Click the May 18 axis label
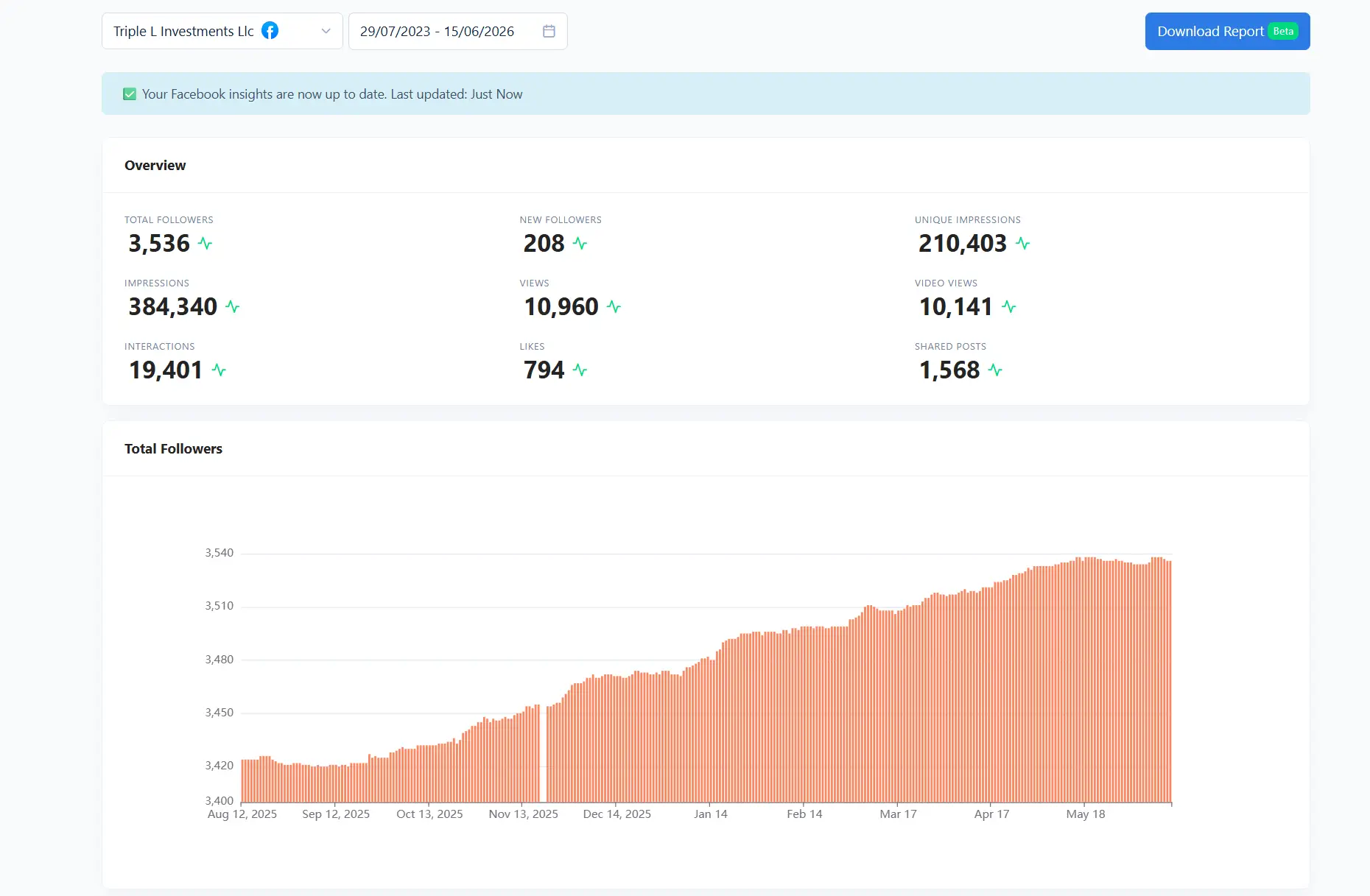 click(x=1086, y=814)
